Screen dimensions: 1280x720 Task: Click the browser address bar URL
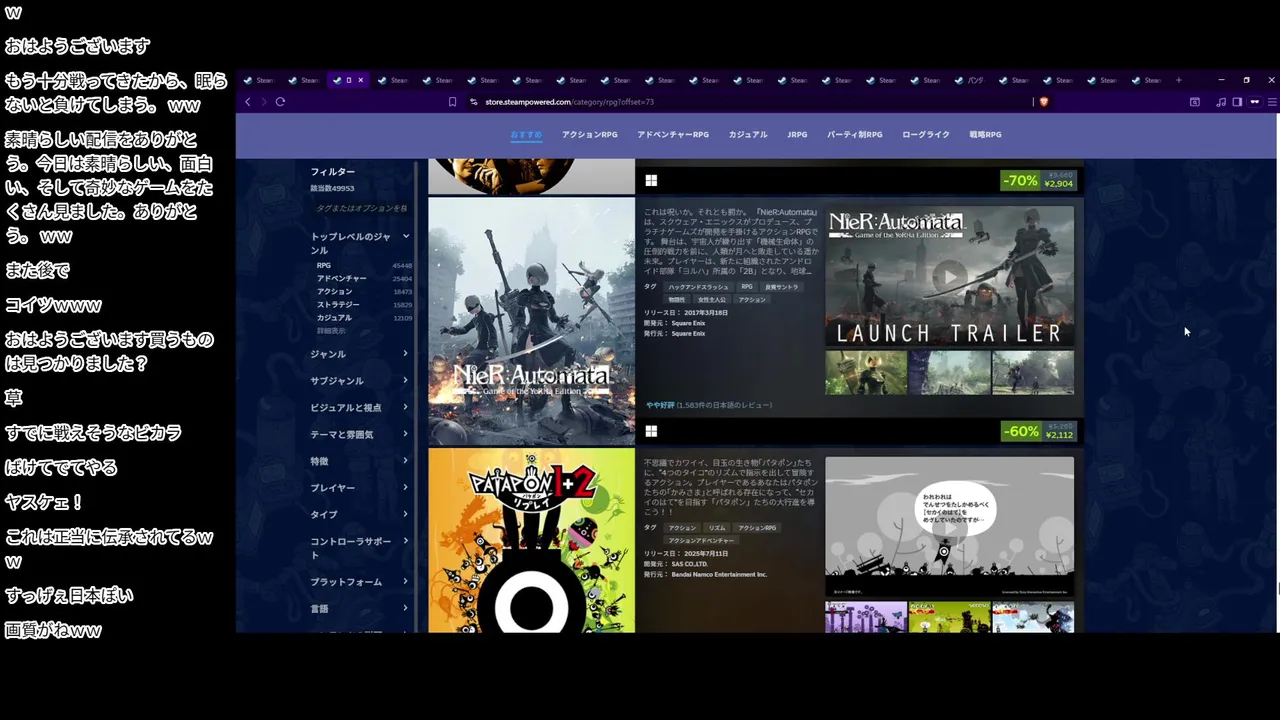point(569,101)
